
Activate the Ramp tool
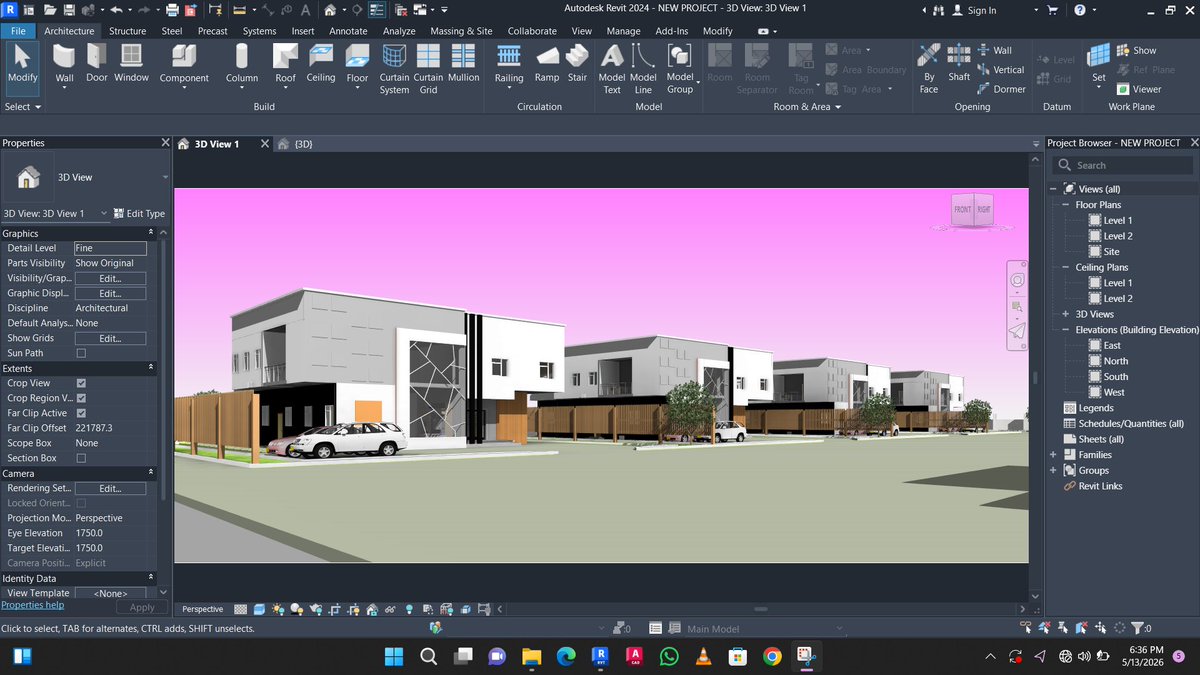546,63
